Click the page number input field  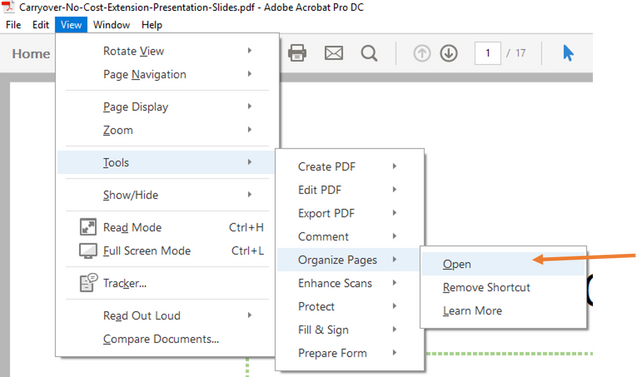pos(488,53)
